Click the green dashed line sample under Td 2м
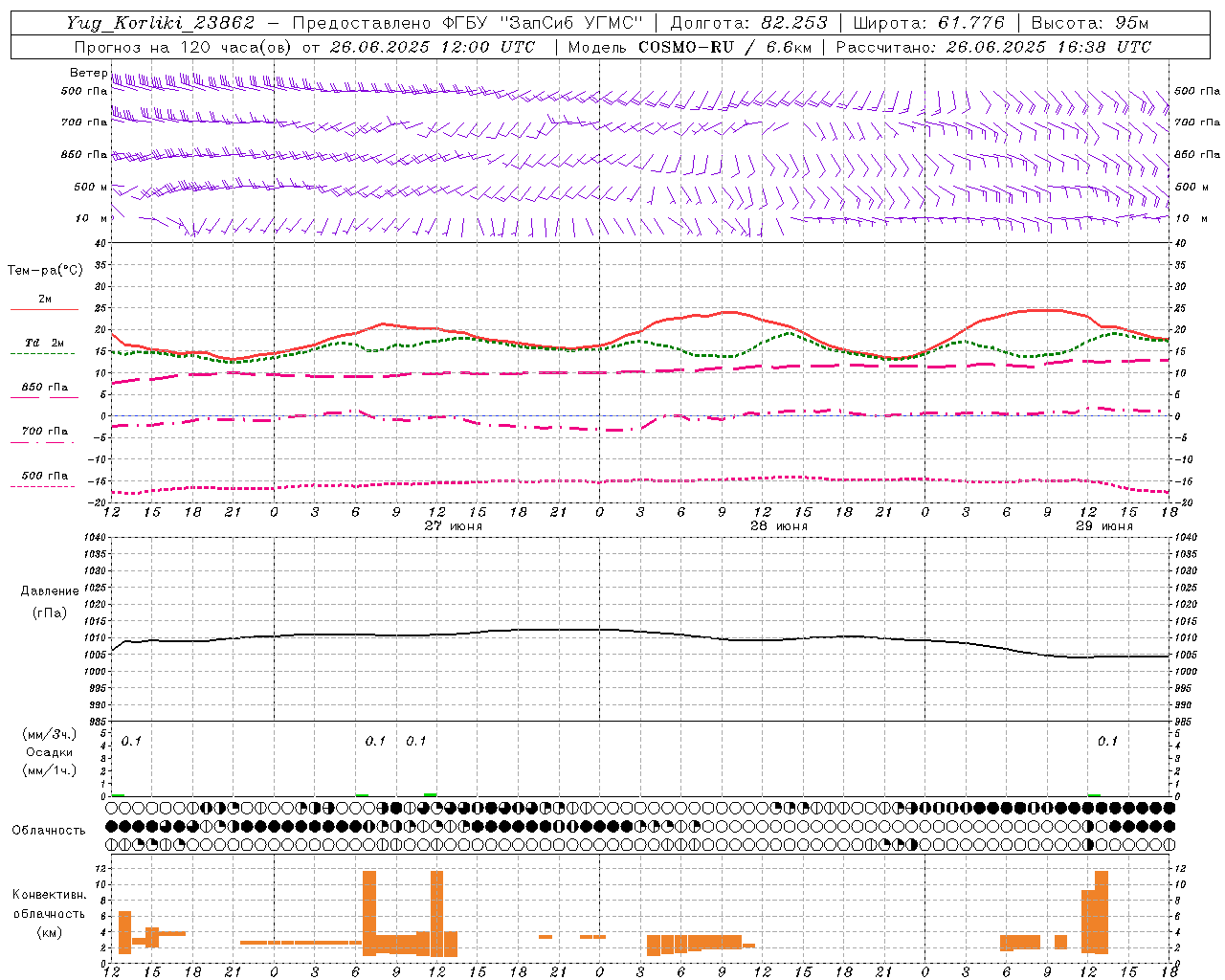Screen dimensions: 1225x980 click(42, 354)
